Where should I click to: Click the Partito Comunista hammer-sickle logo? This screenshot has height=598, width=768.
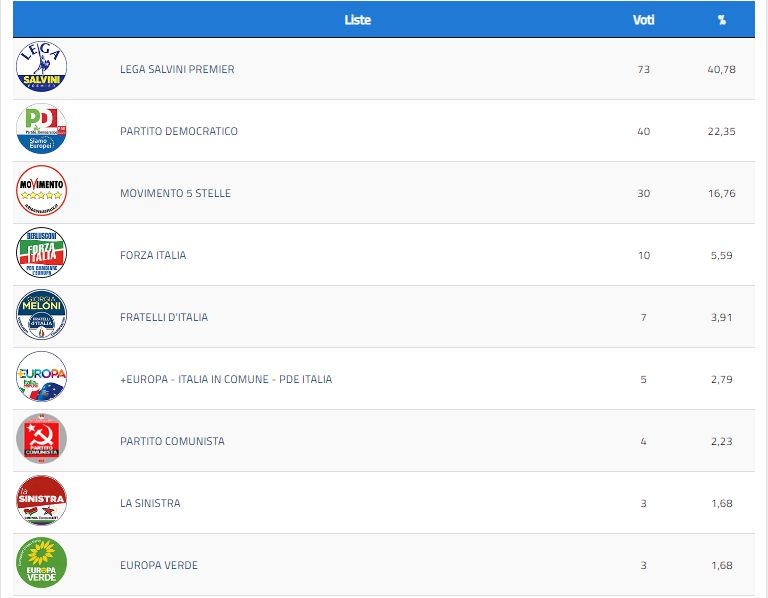tap(42, 440)
